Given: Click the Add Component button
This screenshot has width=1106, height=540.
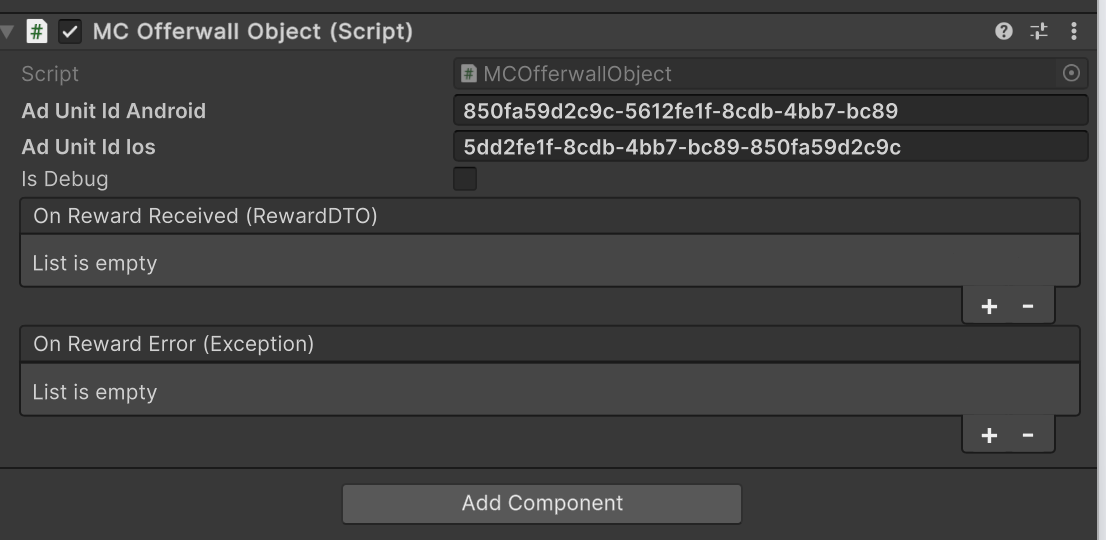Looking at the screenshot, I should tap(542, 503).
